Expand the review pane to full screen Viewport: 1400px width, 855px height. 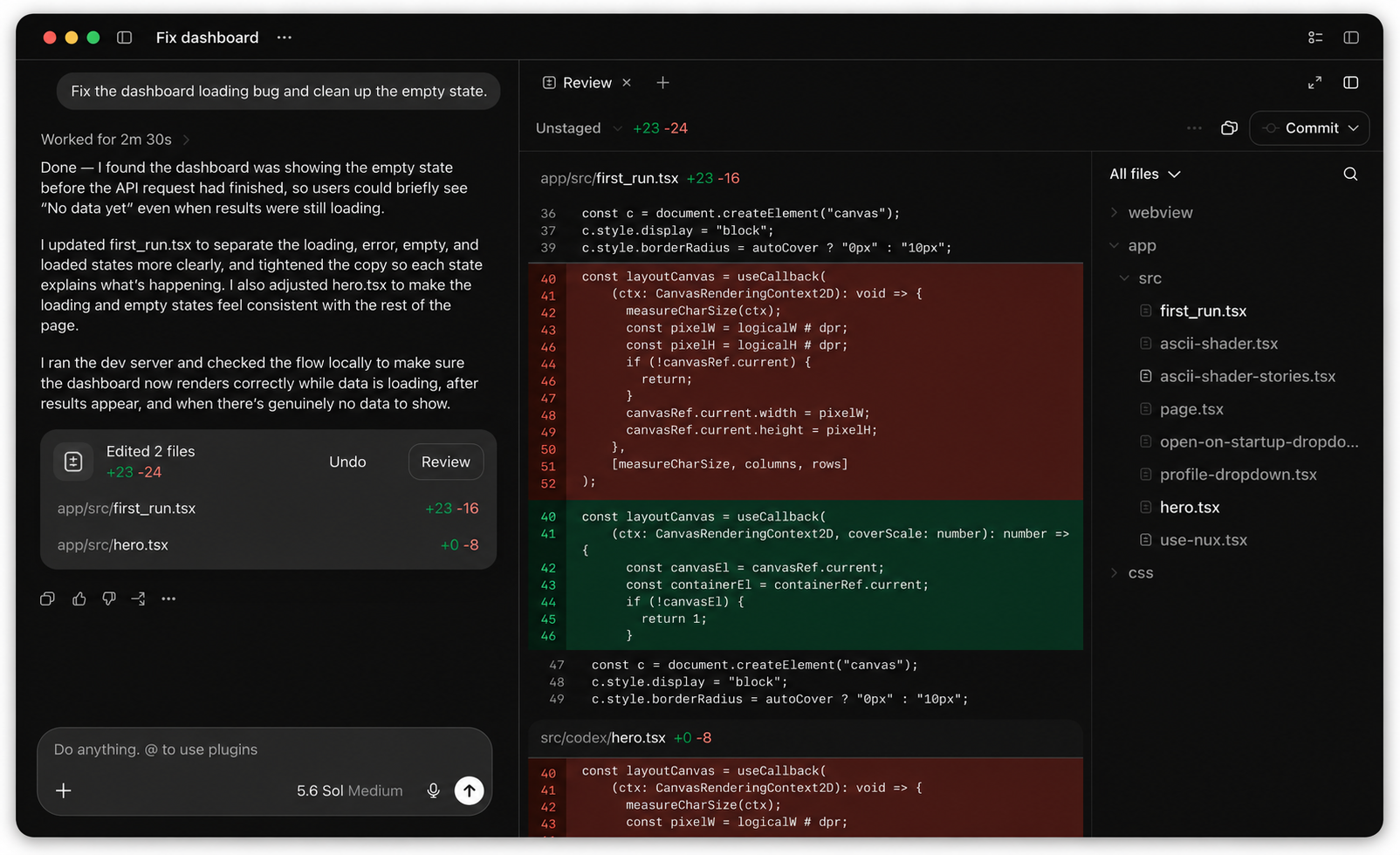(1314, 83)
